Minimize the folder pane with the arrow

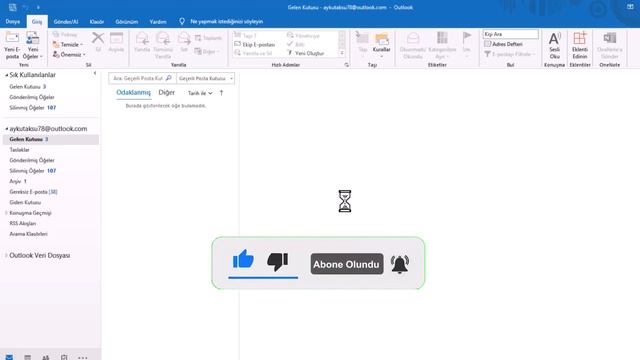[95, 73]
